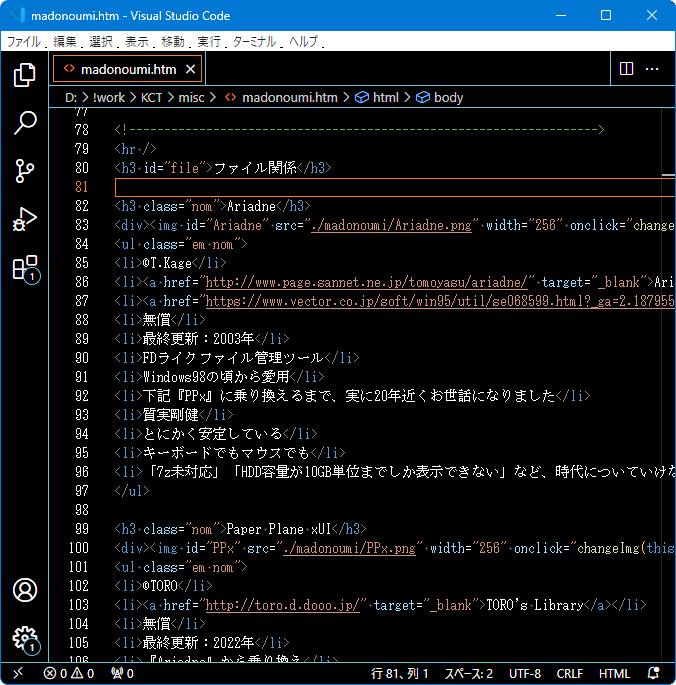Click Paper Plane xUI text on line 99

[279, 529]
